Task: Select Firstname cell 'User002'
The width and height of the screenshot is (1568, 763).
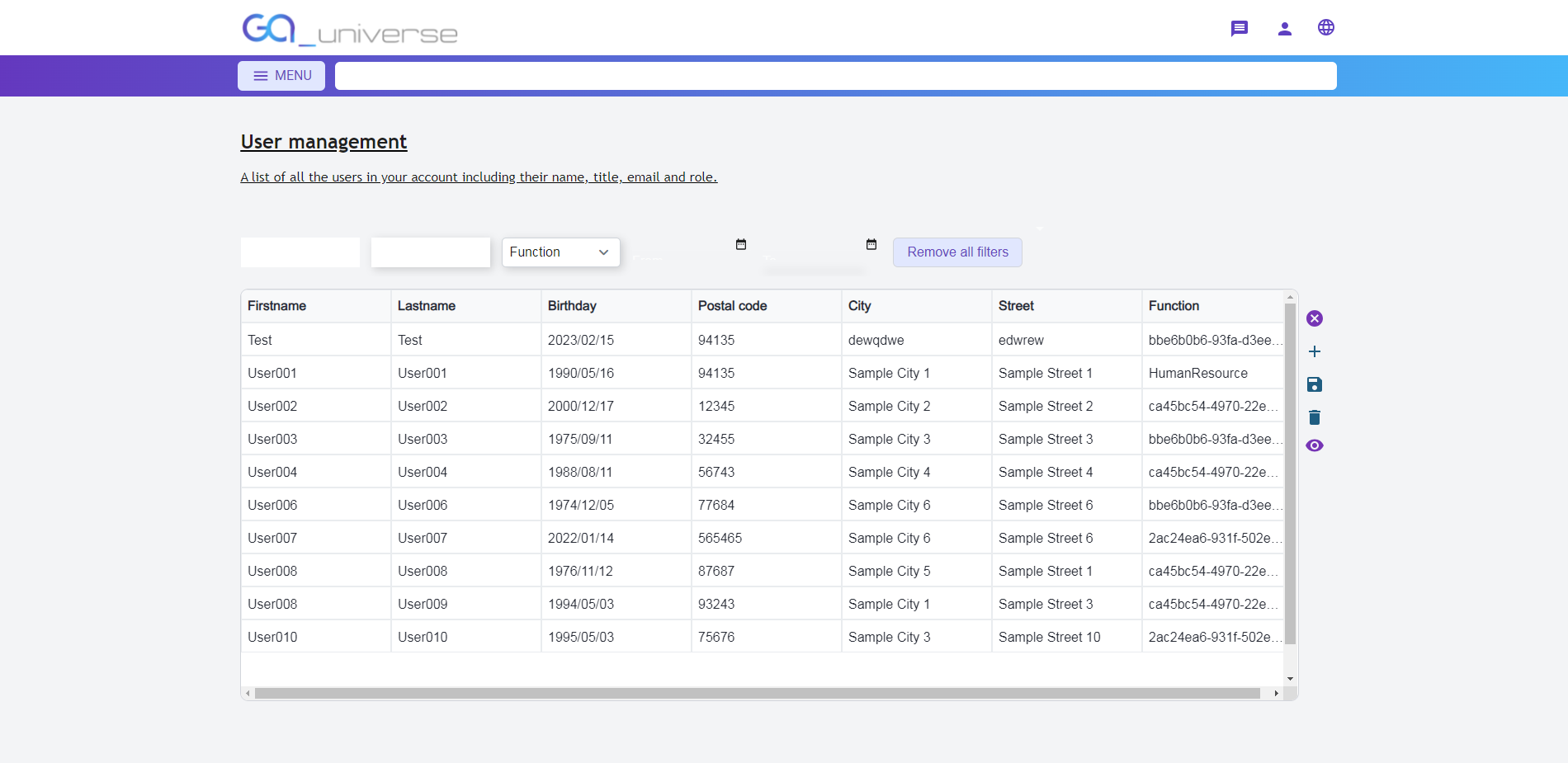Action: pyautogui.click(x=315, y=406)
